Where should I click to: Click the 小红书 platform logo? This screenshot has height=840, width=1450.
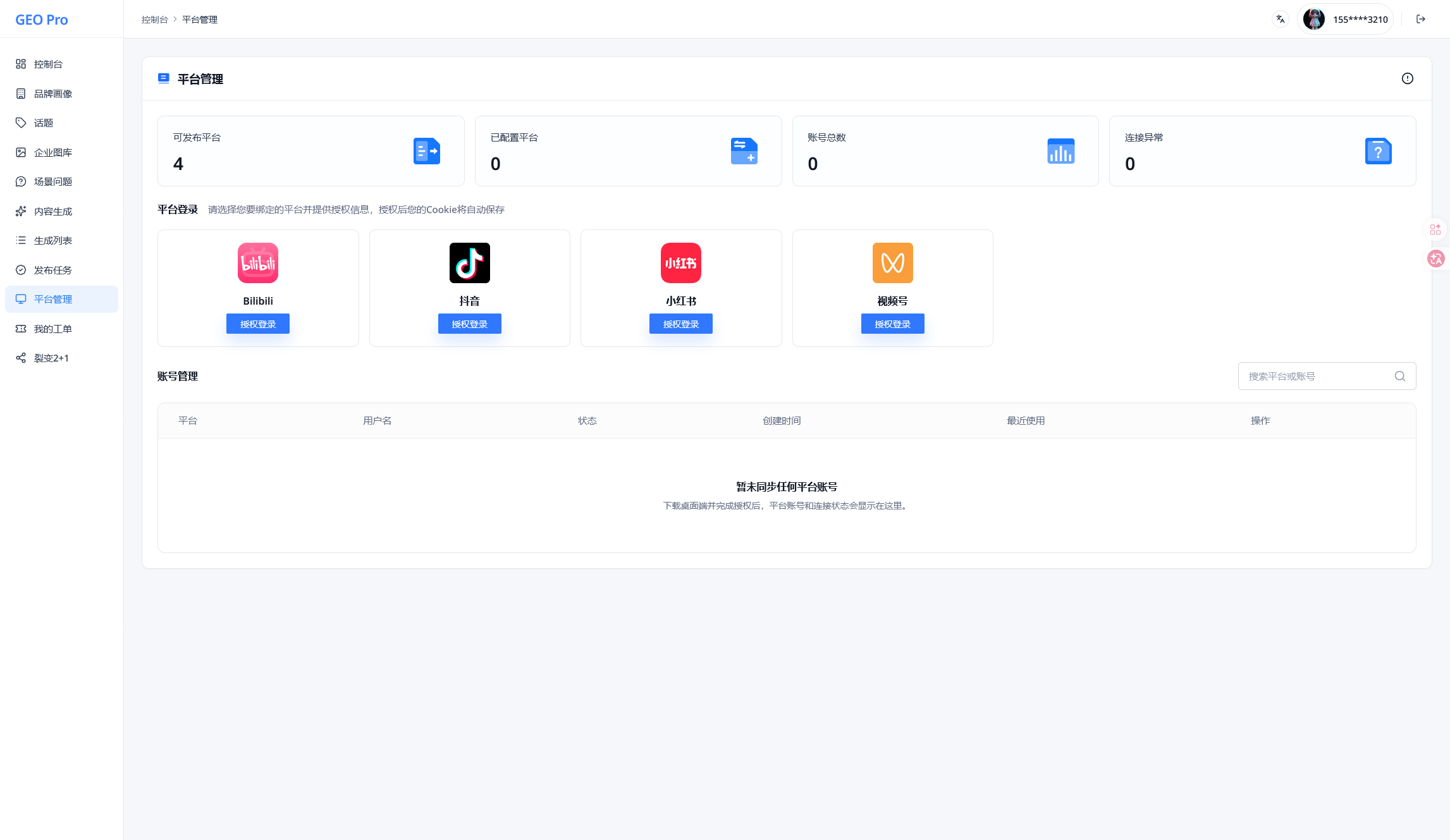pos(681,263)
